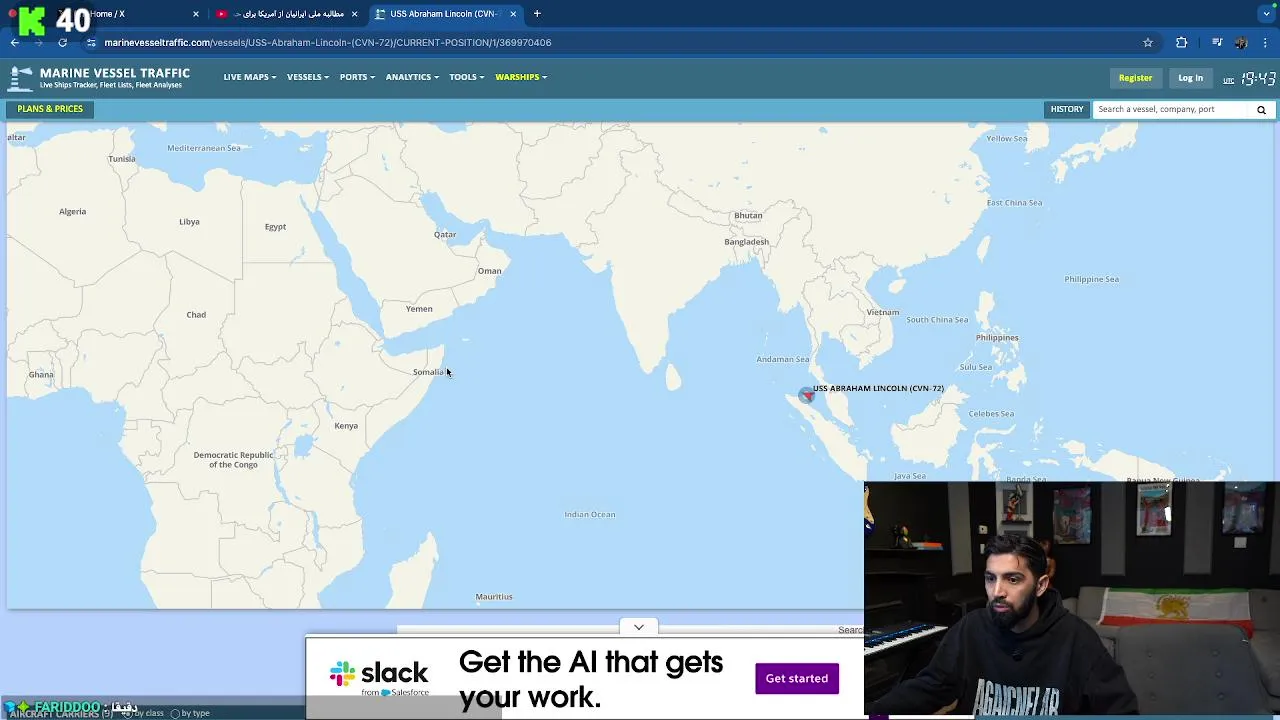Click Get started on the Slack ad
The image size is (1280, 720).
coord(797,678)
